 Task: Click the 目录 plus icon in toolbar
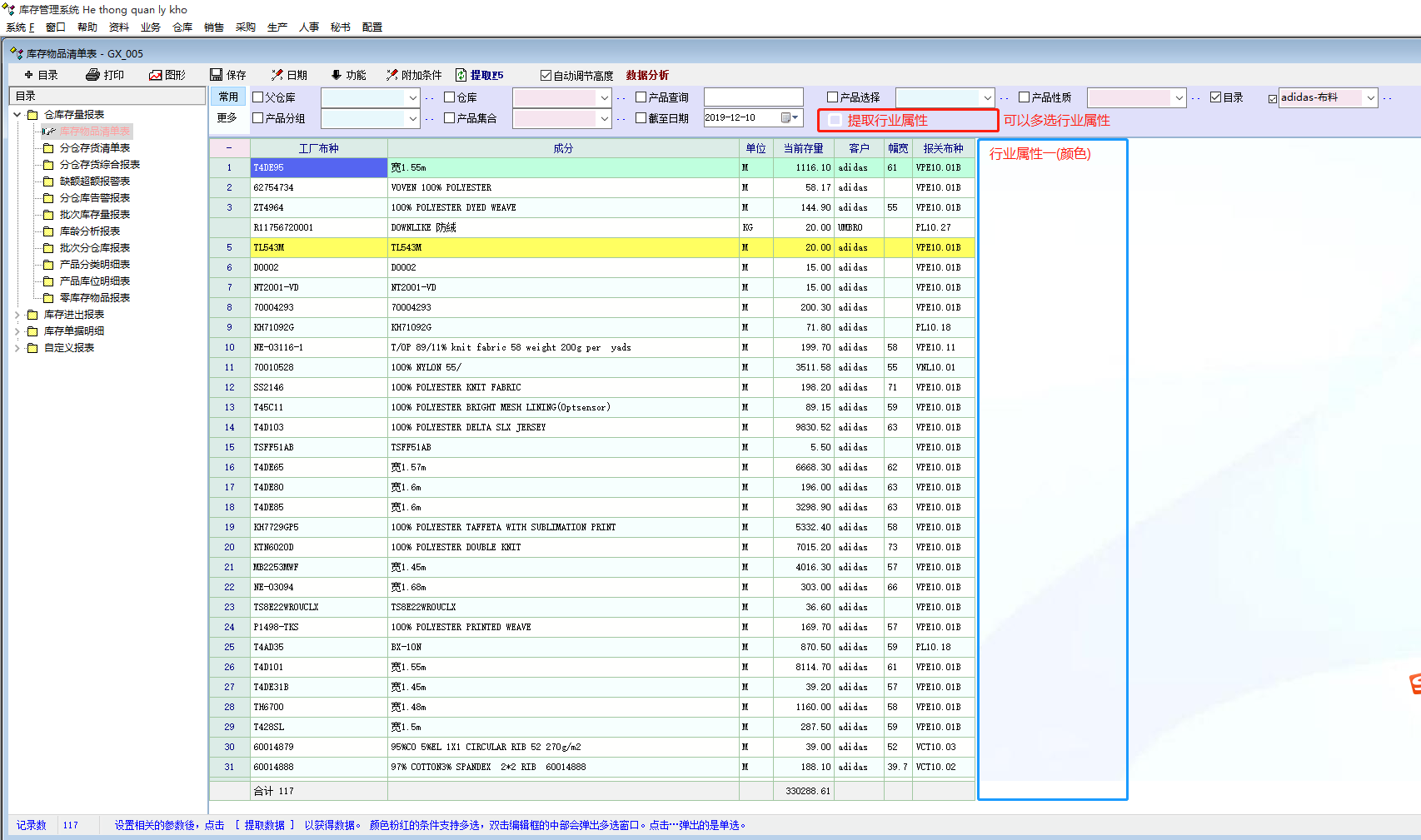click(27, 75)
